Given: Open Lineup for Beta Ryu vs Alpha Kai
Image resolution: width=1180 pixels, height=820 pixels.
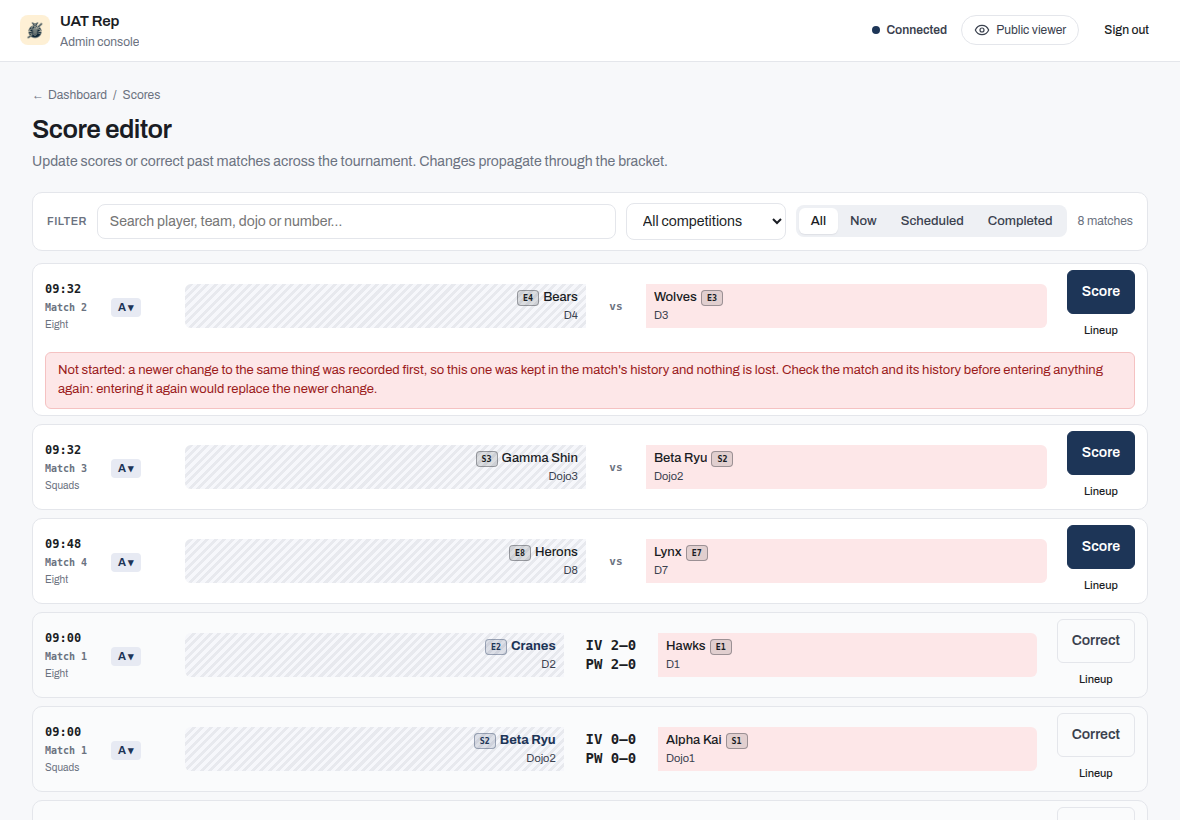Looking at the screenshot, I should point(1095,773).
